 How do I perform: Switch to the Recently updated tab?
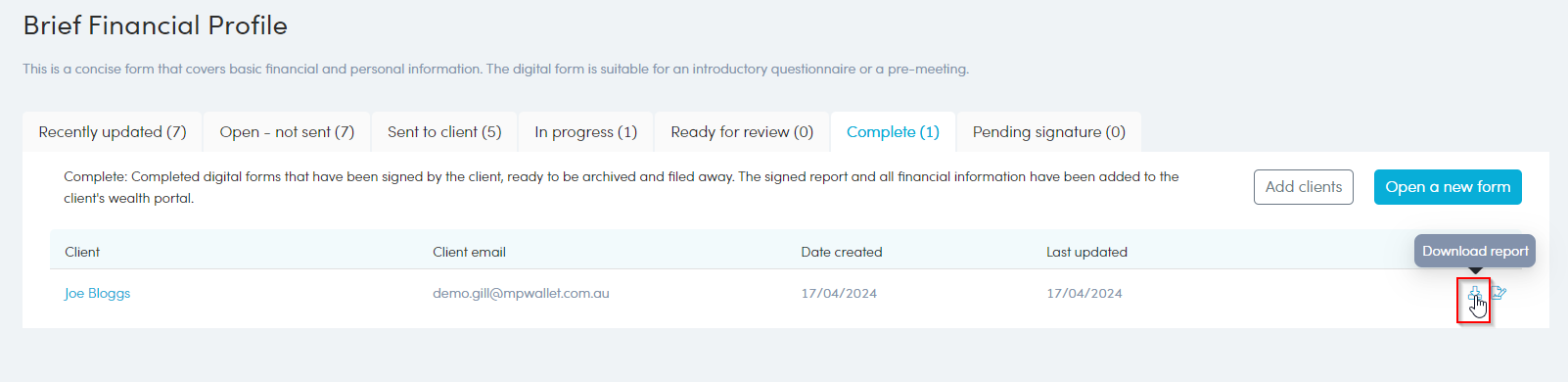point(113,132)
